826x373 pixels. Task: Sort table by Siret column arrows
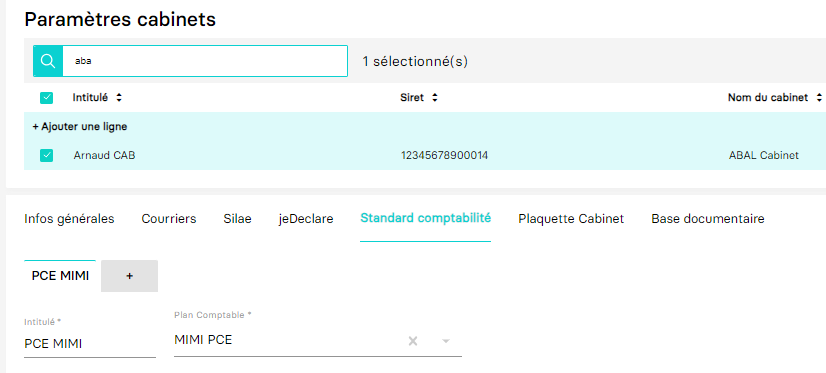pyautogui.click(x=435, y=97)
